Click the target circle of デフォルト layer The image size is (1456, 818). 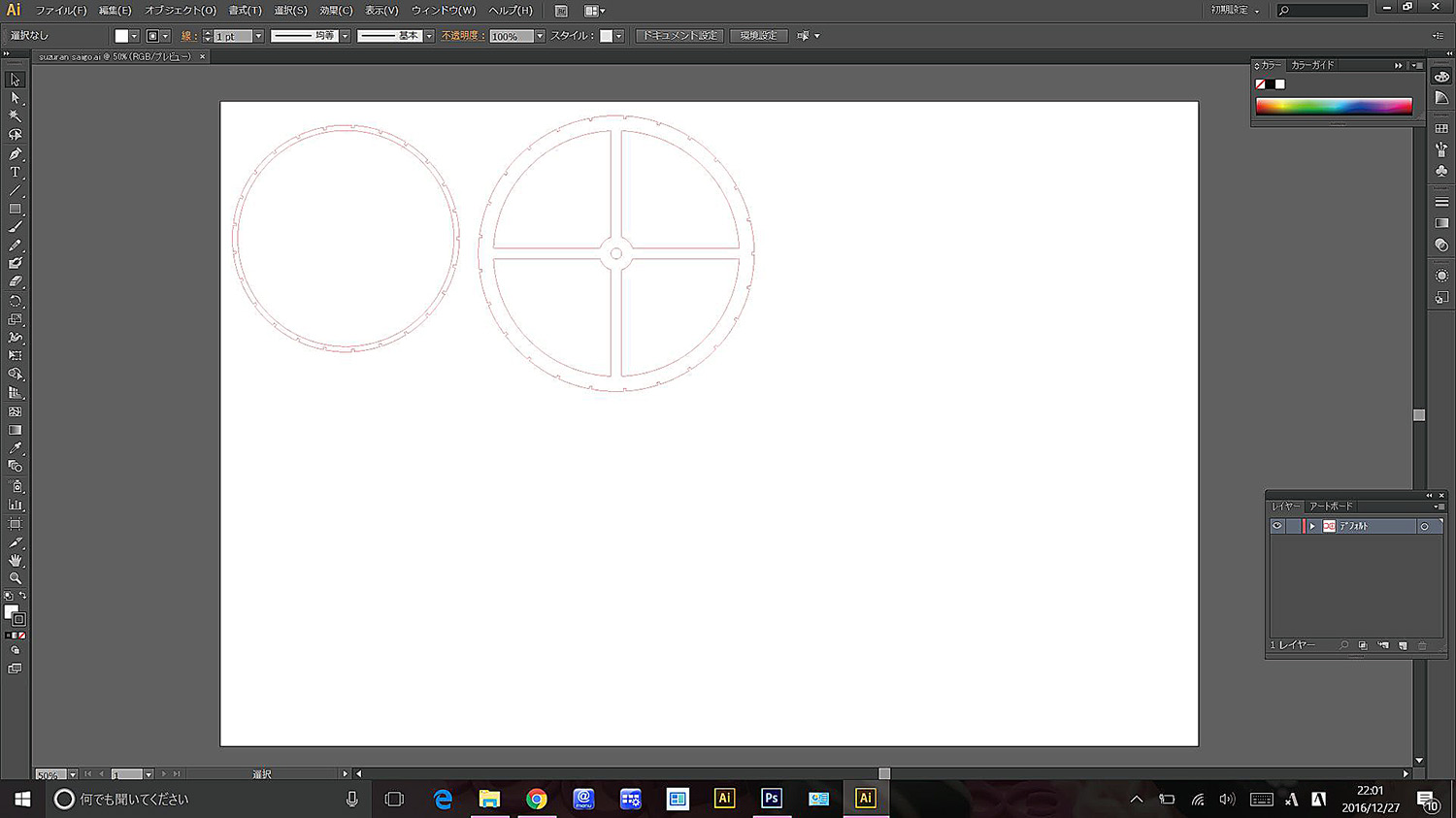(x=1424, y=526)
